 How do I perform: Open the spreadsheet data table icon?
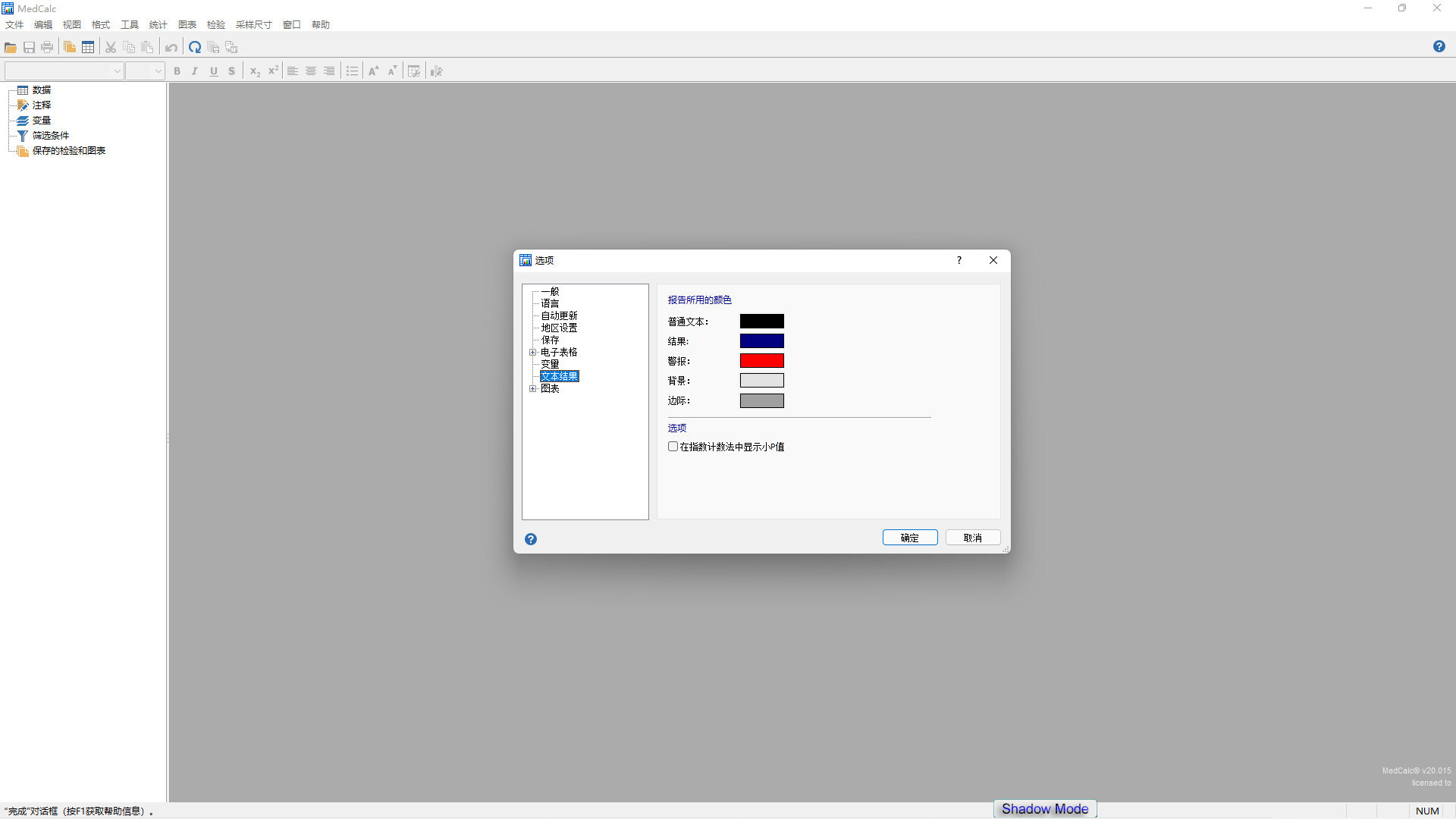88,47
